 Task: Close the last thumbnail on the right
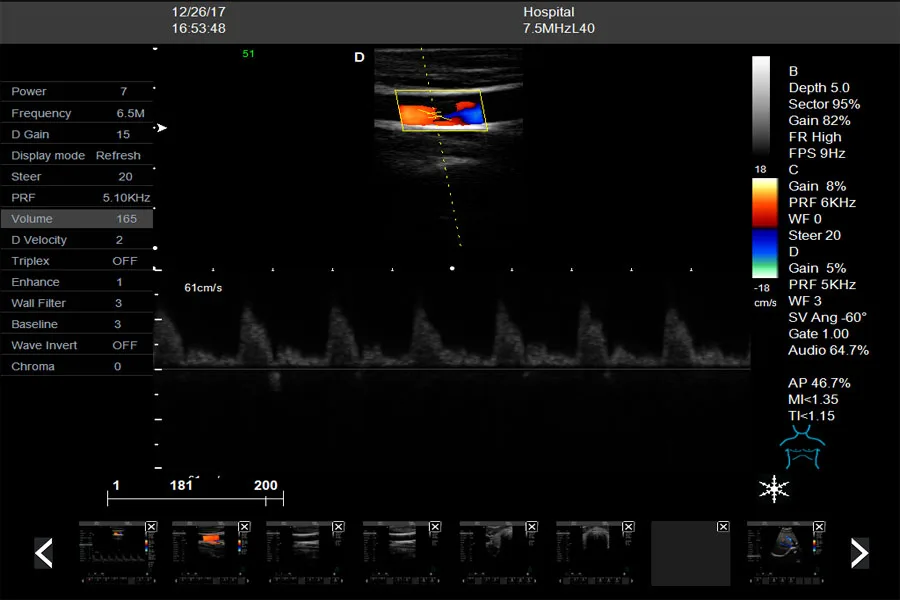tap(819, 526)
